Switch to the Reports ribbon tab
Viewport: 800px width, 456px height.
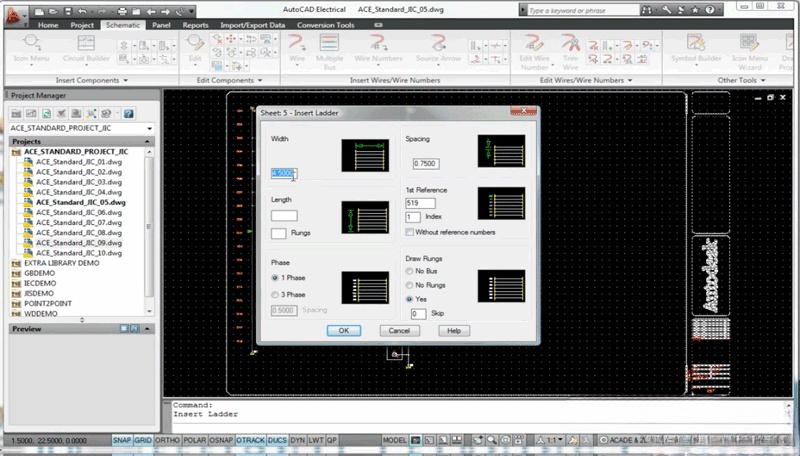pyautogui.click(x=195, y=25)
